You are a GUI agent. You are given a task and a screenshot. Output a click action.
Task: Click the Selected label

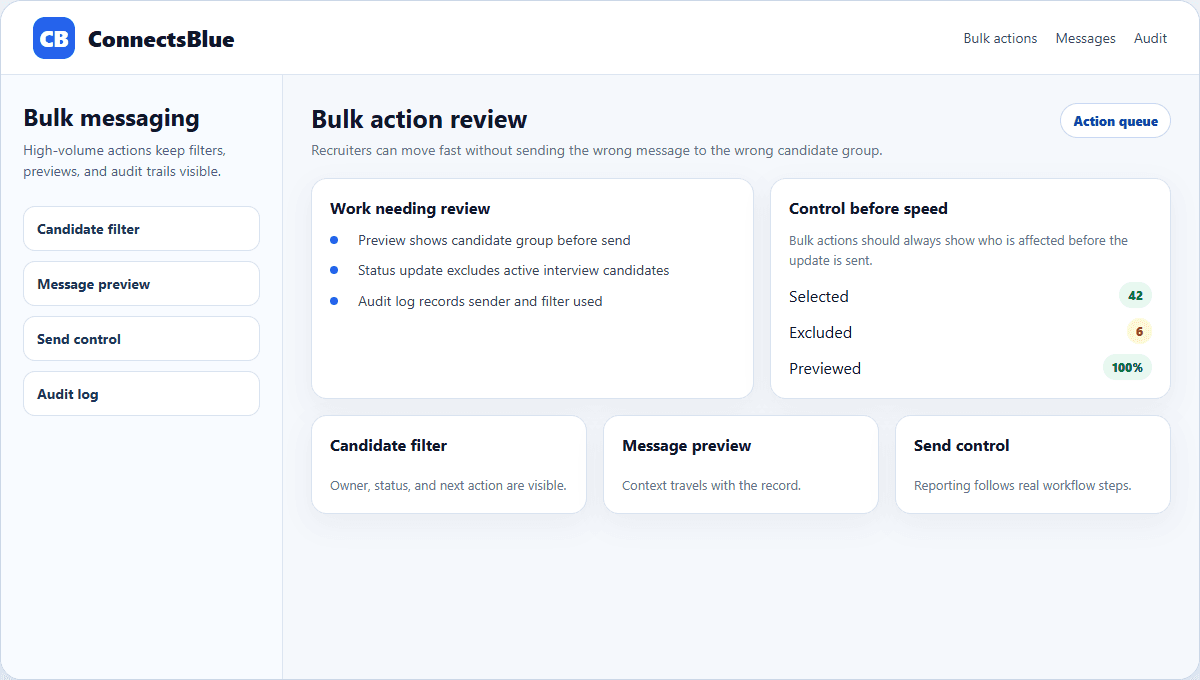[818, 297]
